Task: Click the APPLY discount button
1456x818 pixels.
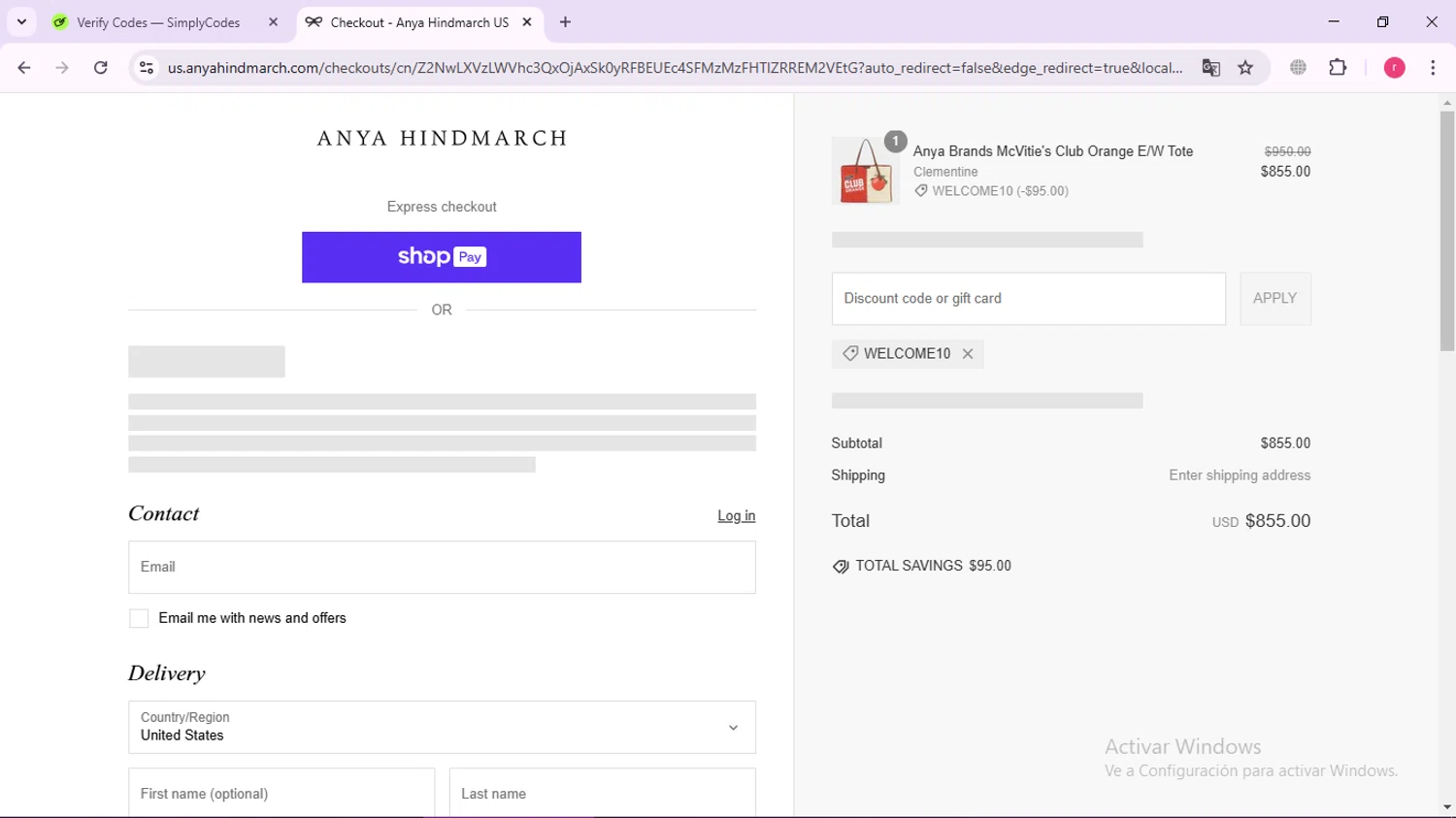Action: pos(1275,299)
